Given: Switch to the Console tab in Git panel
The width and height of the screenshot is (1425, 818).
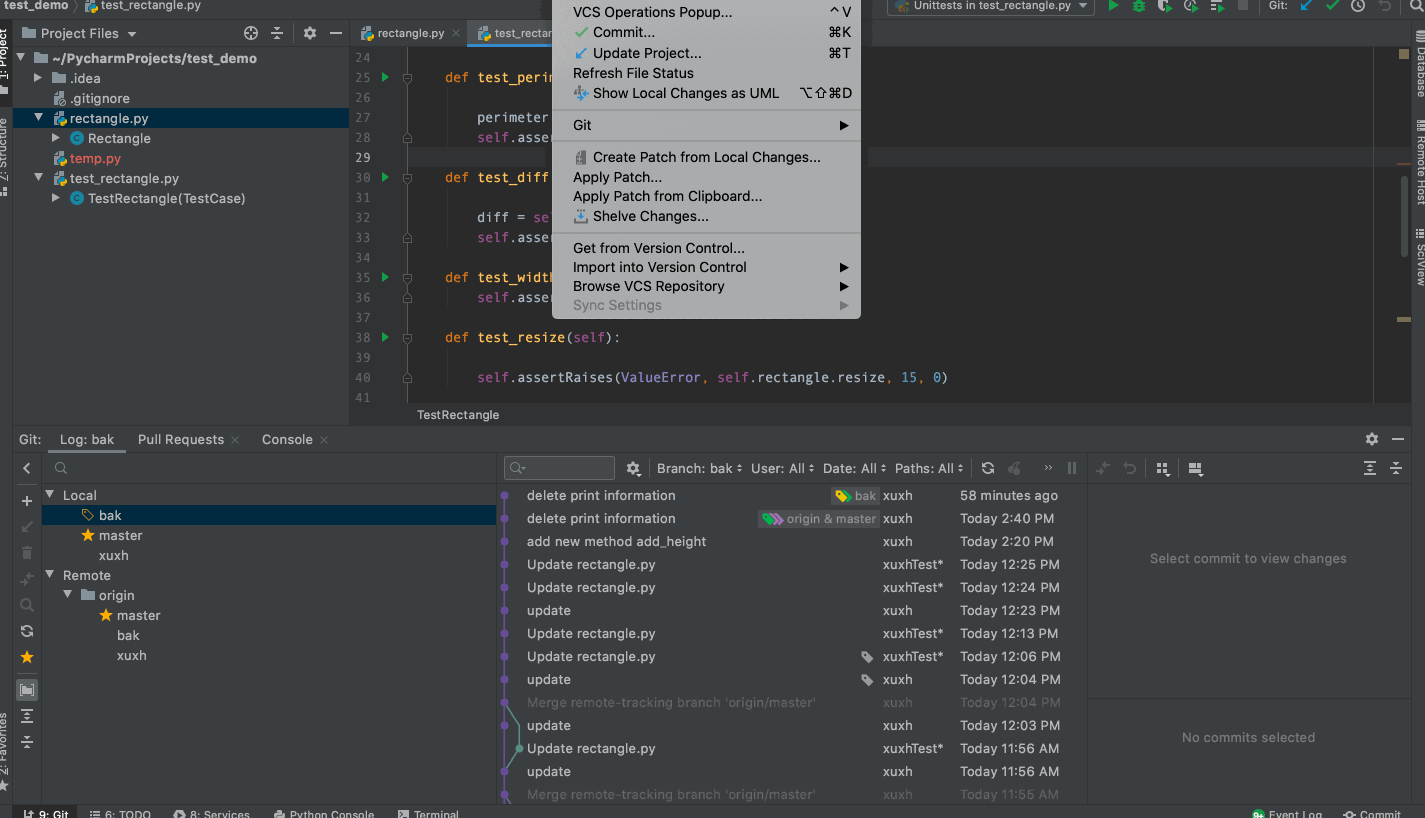Looking at the screenshot, I should [x=287, y=439].
